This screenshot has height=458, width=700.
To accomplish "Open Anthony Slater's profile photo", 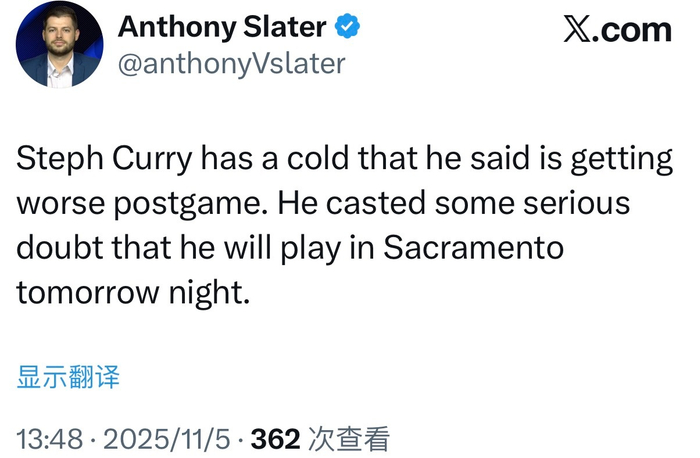I will [x=60, y=44].
